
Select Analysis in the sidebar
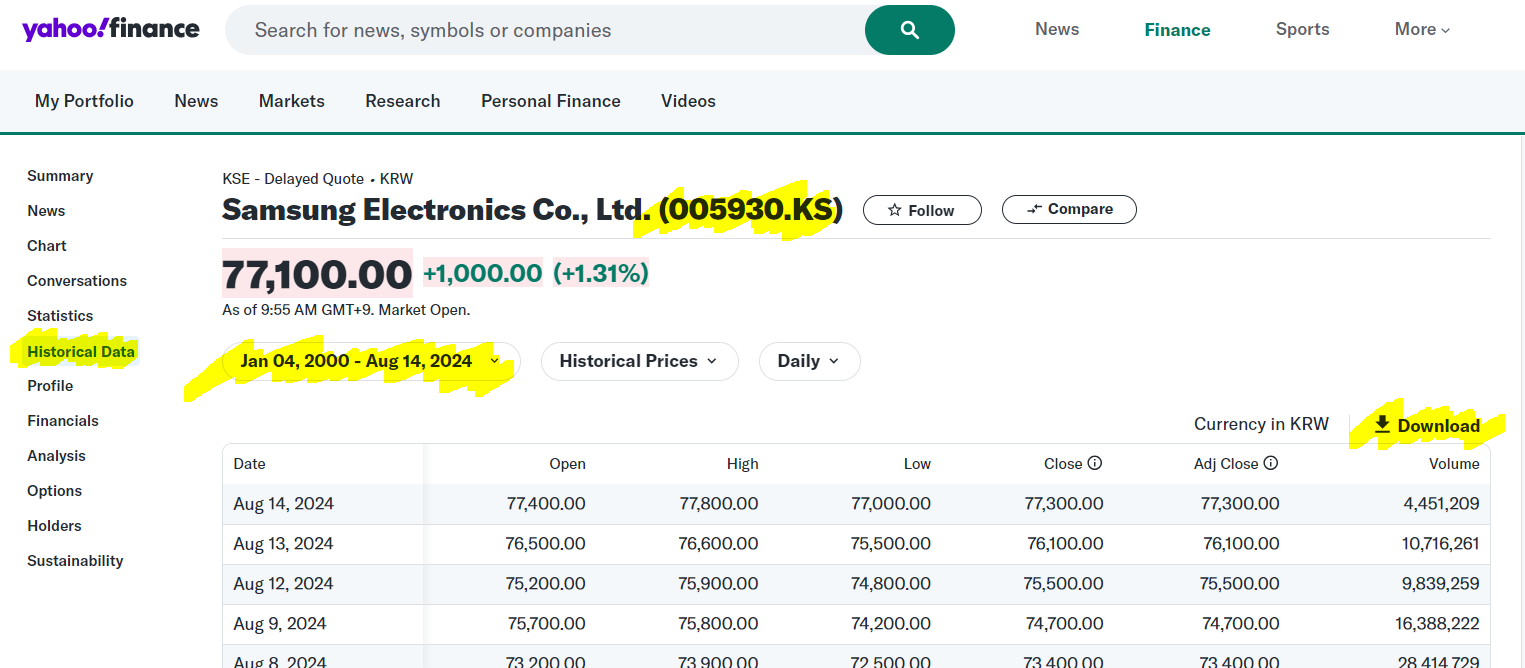(x=56, y=456)
